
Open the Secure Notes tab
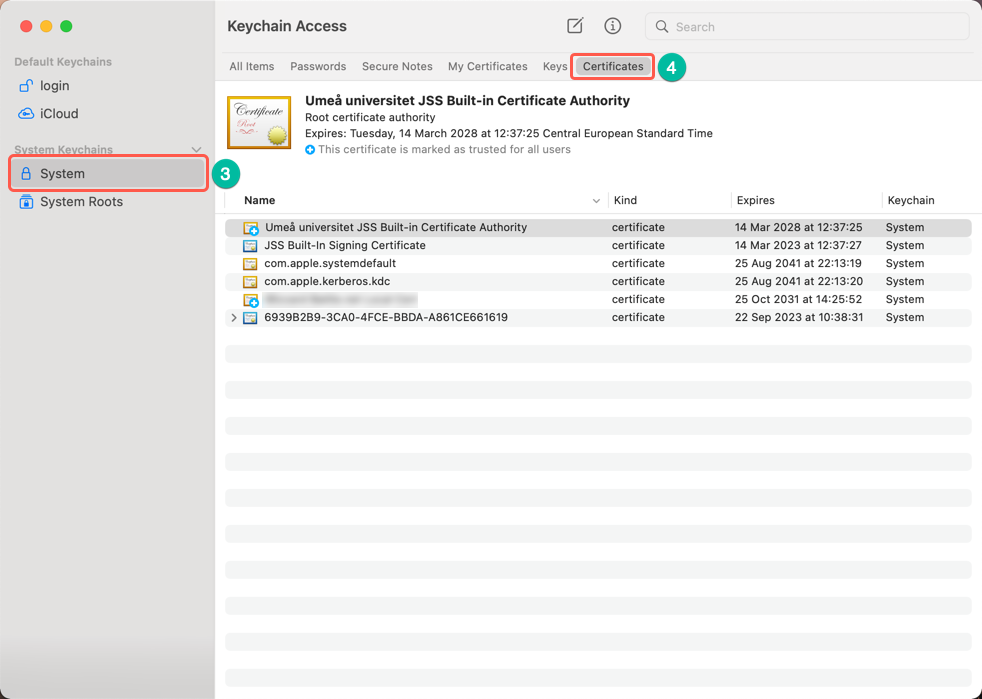tap(397, 66)
